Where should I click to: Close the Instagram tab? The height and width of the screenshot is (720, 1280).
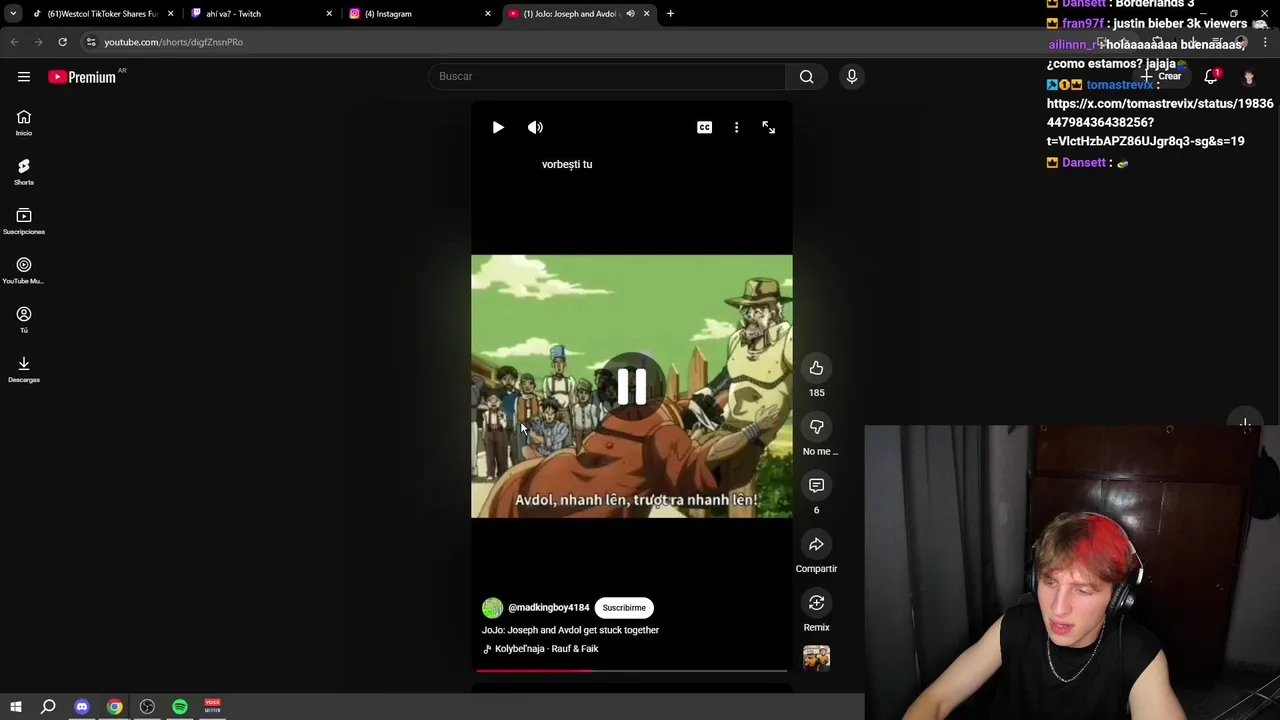tap(487, 14)
